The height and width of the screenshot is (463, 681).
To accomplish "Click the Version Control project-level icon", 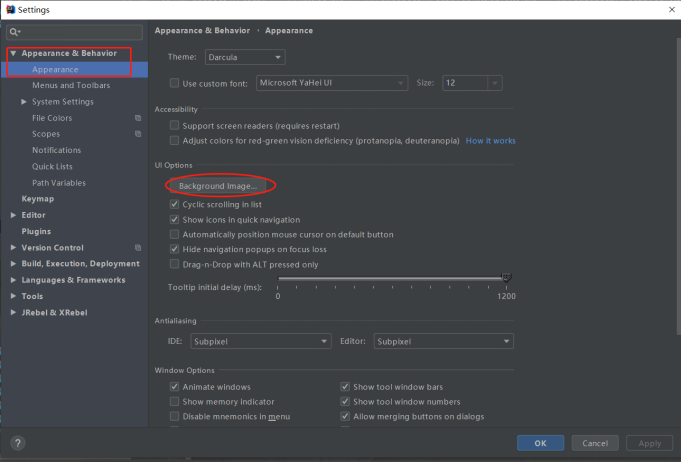I will click(x=138, y=248).
